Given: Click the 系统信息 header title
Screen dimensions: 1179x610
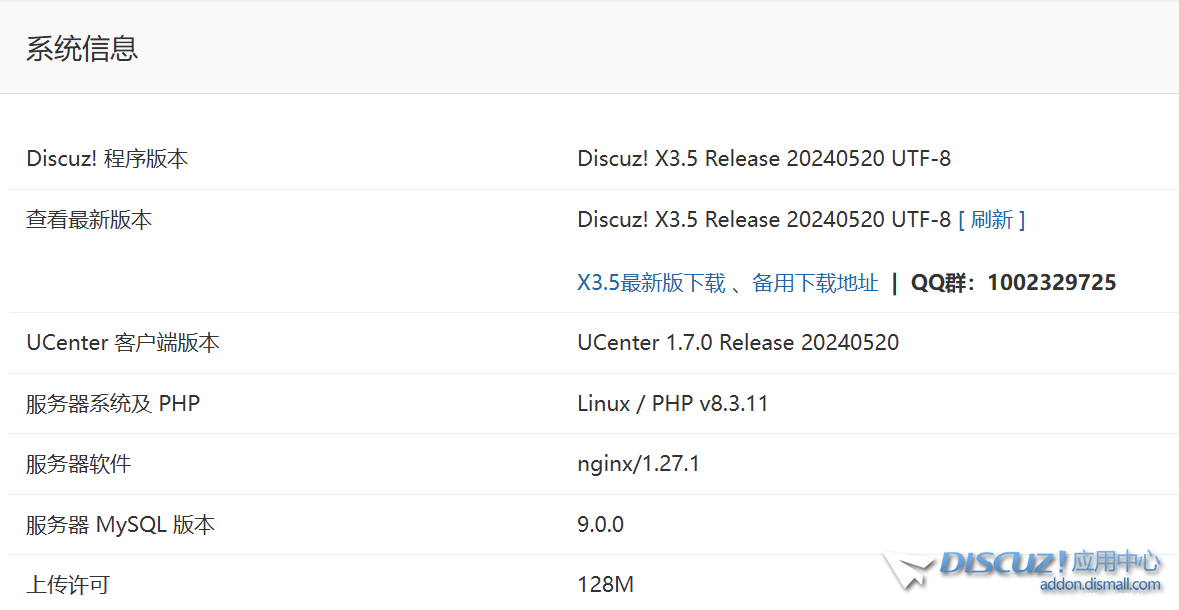Looking at the screenshot, I should click(x=82, y=48).
